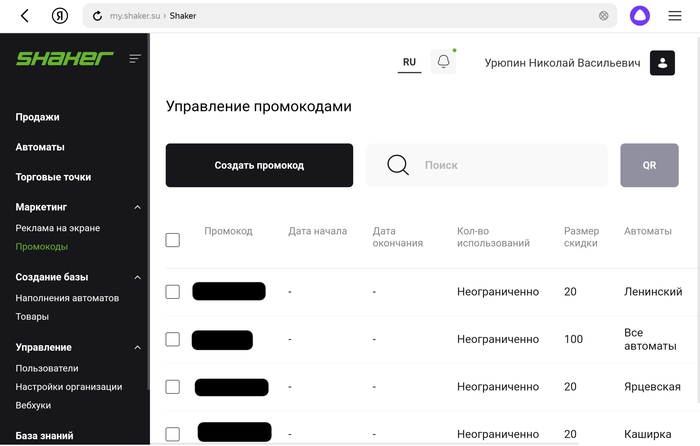Reload the page with refresh icon
Image resolution: width=700 pixels, height=446 pixels.
97,16
